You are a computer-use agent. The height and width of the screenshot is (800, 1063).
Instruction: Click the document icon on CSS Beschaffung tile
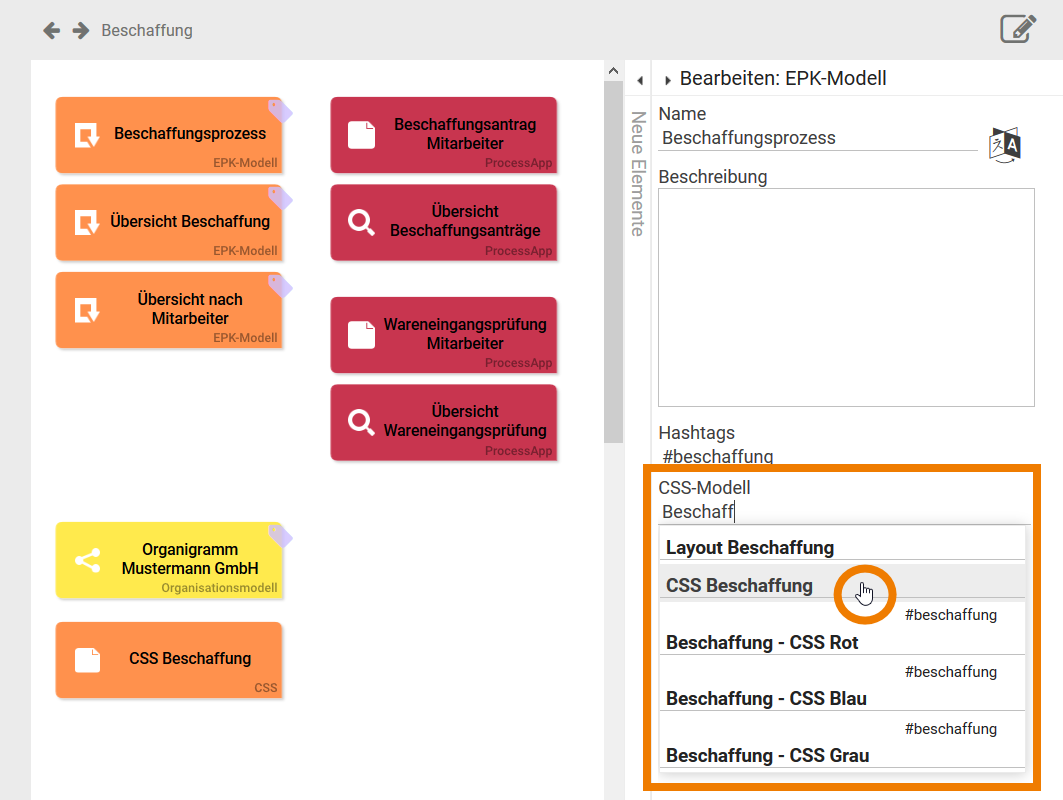(86, 658)
